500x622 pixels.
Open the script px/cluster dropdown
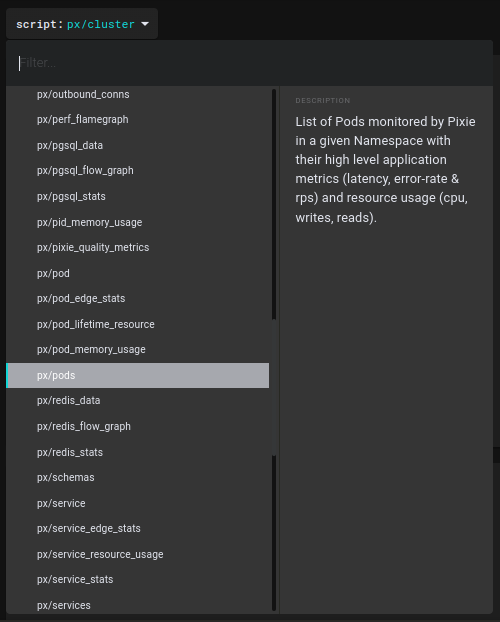(82, 24)
